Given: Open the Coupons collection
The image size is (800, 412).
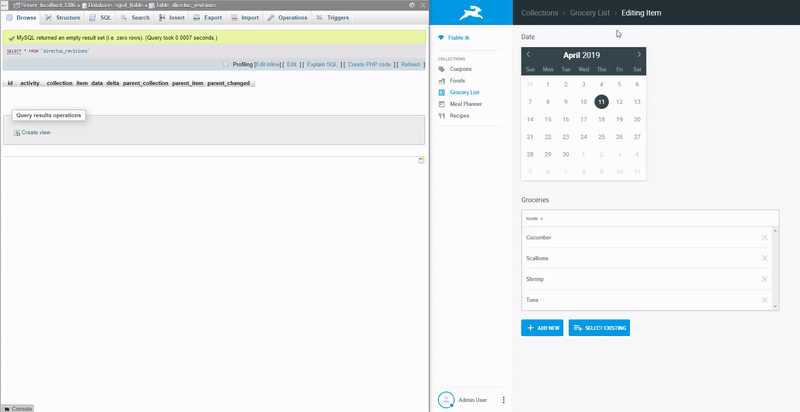Looking at the screenshot, I should pos(460,69).
